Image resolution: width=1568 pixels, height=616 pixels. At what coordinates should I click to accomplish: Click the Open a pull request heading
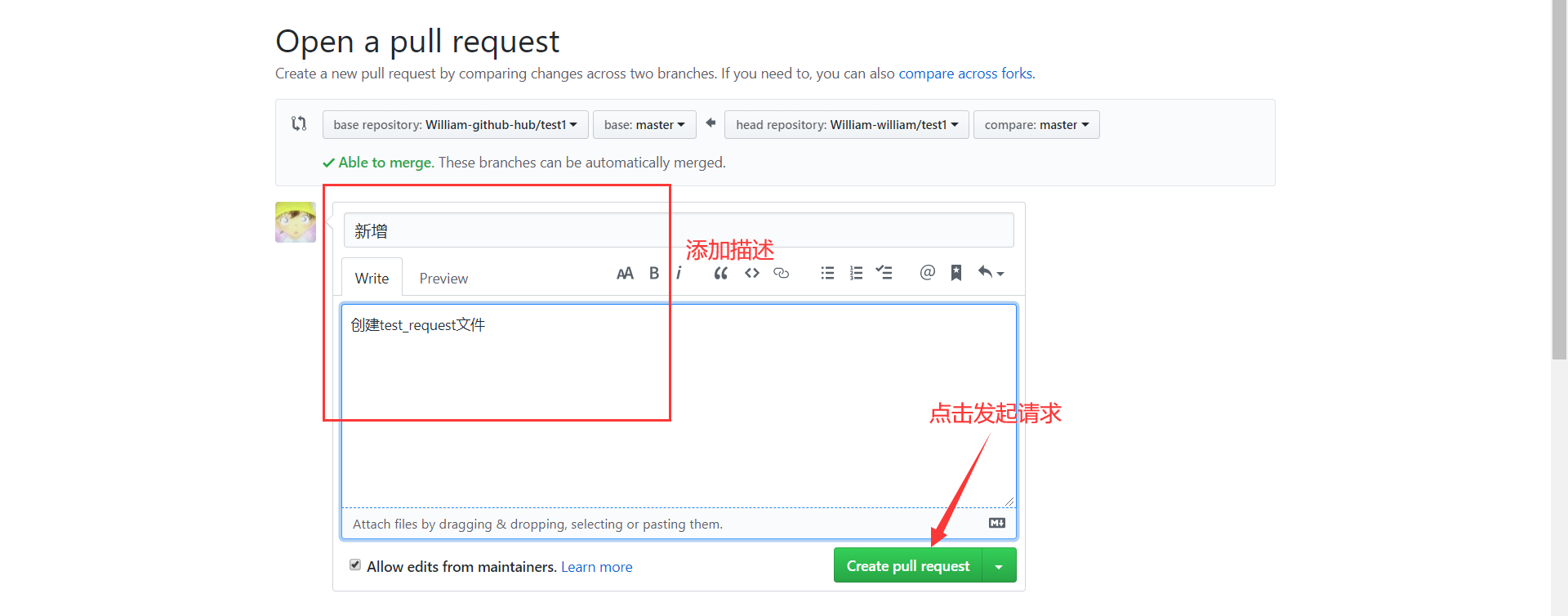417,42
